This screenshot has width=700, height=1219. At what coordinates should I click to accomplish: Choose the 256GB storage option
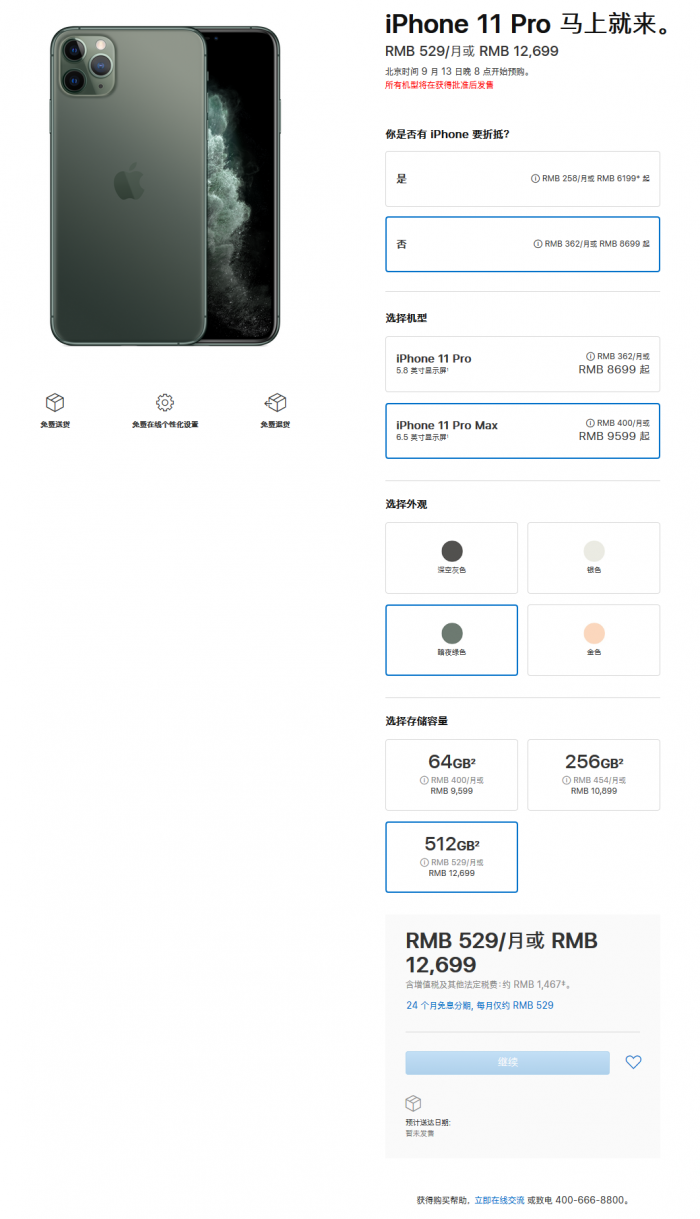coord(594,775)
